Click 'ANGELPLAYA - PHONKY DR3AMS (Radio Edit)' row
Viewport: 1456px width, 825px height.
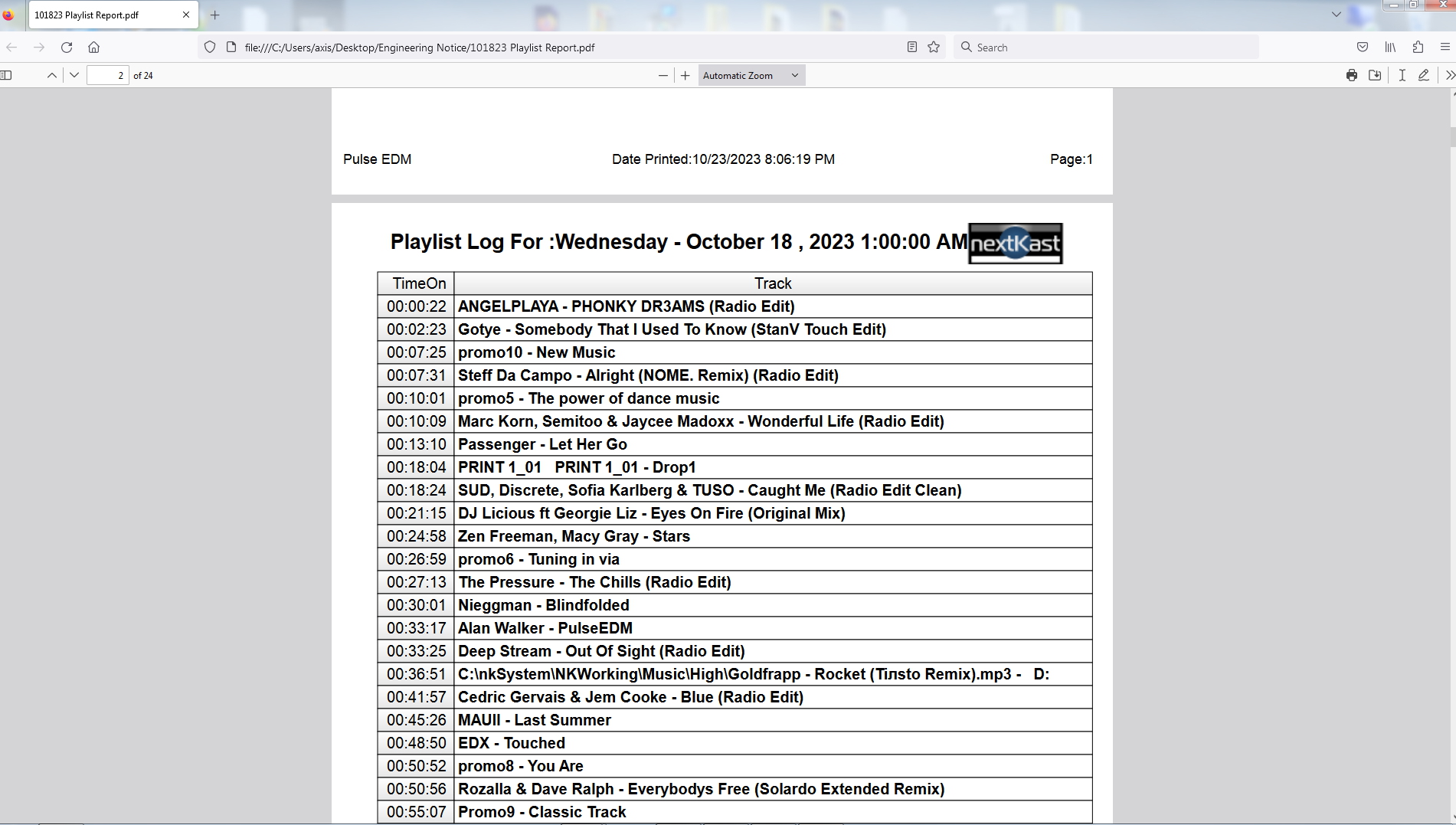(735, 306)
